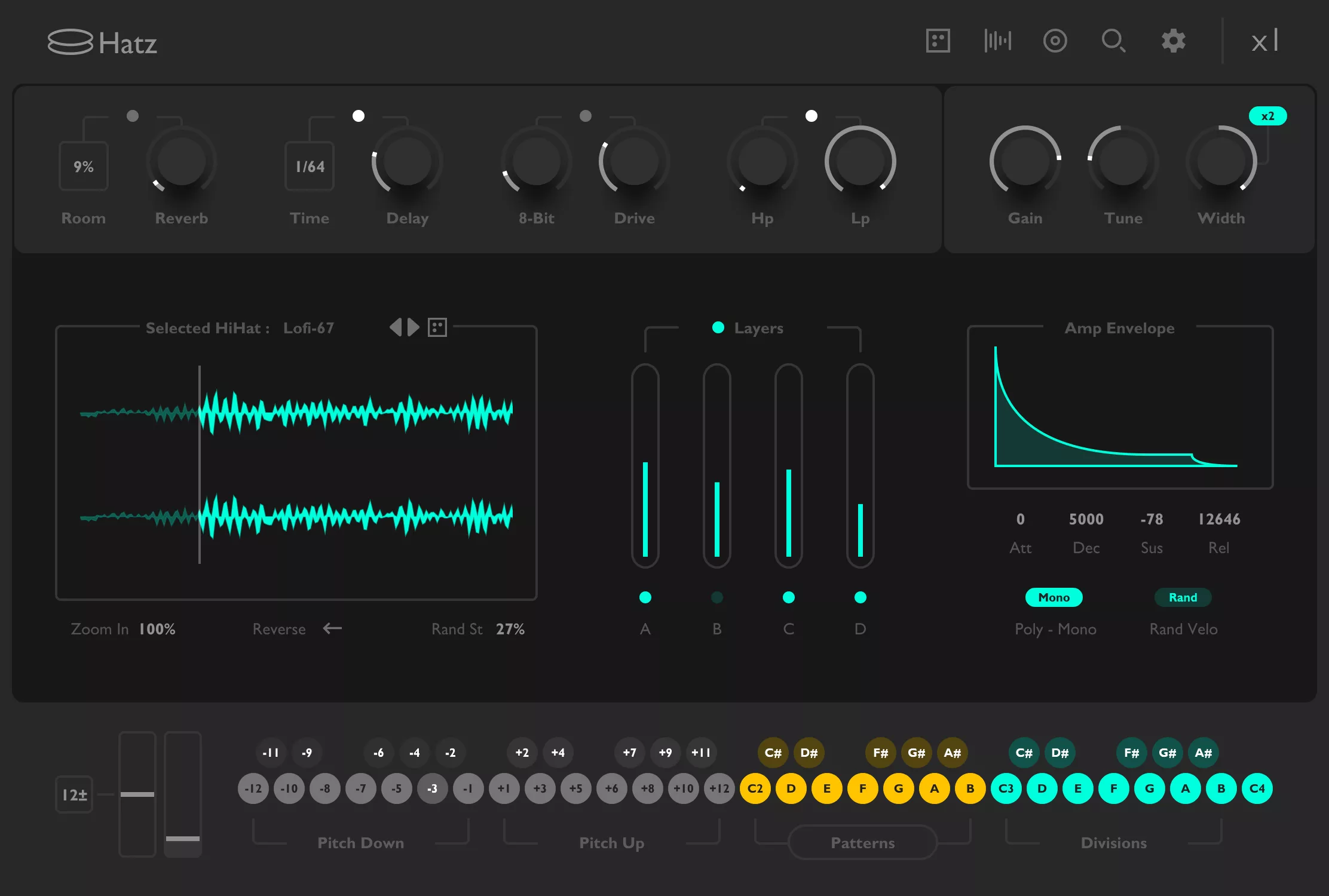Click the Hatz cymbal logo icon

pyautogui.click(x=71, y=41)
